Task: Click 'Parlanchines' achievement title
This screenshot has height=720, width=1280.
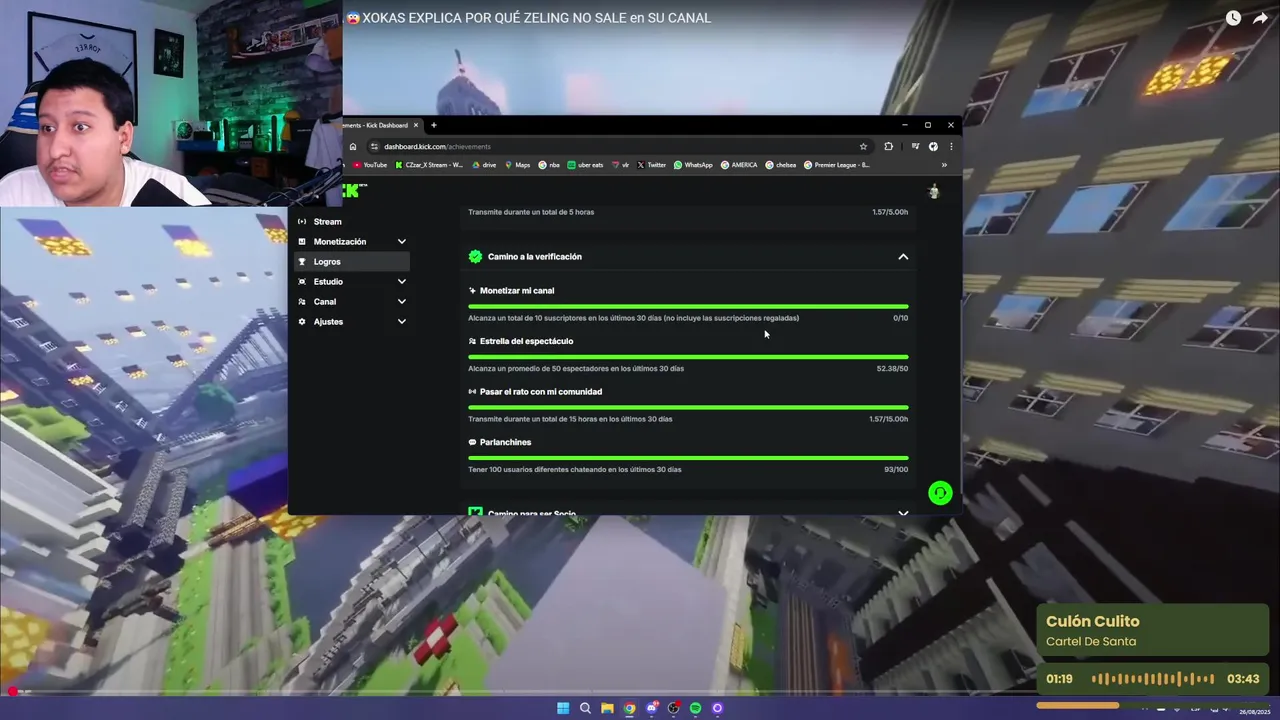Action: (x=505, y=442)
